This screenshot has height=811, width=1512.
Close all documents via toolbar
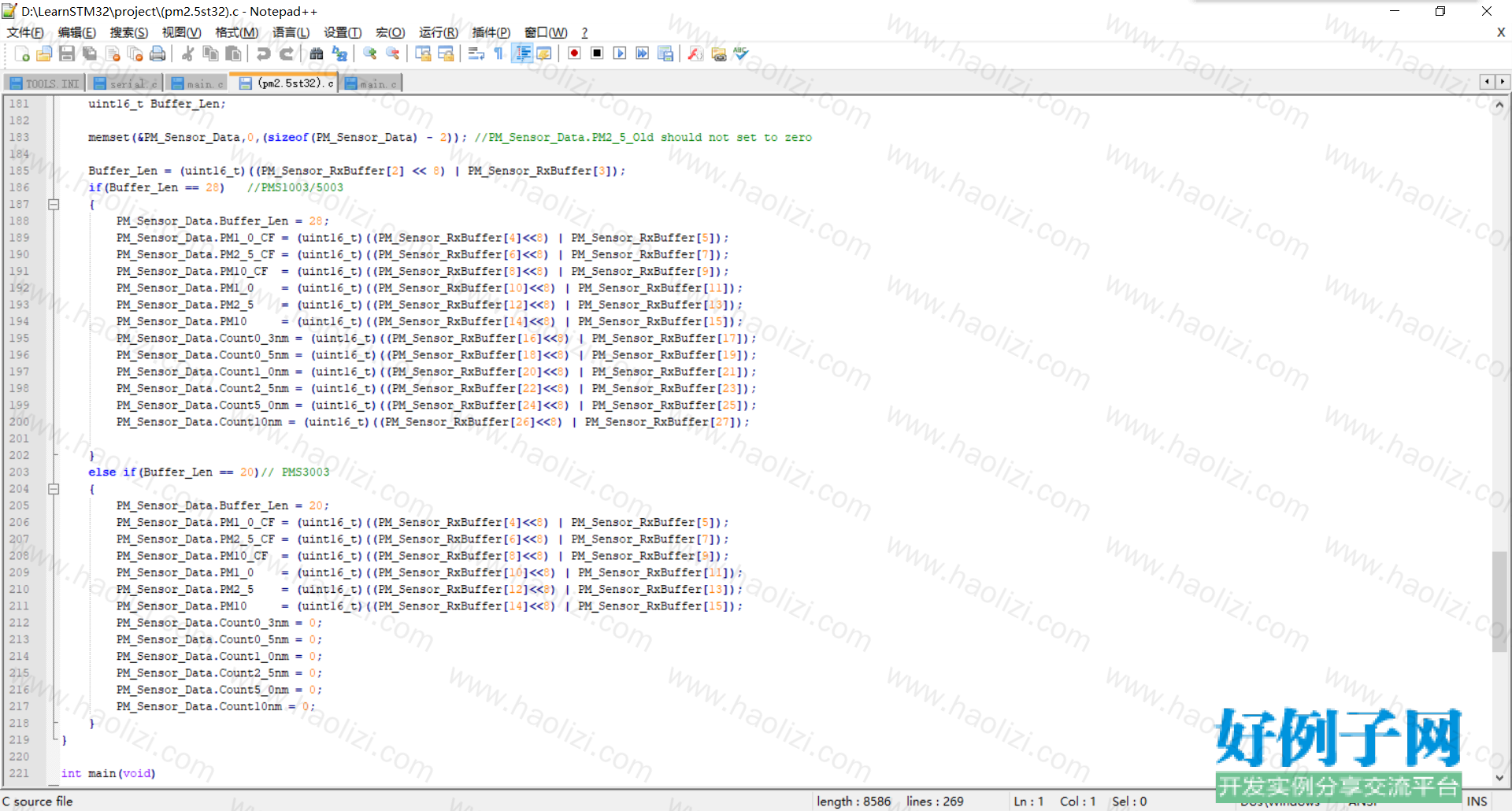coord(135,54)
